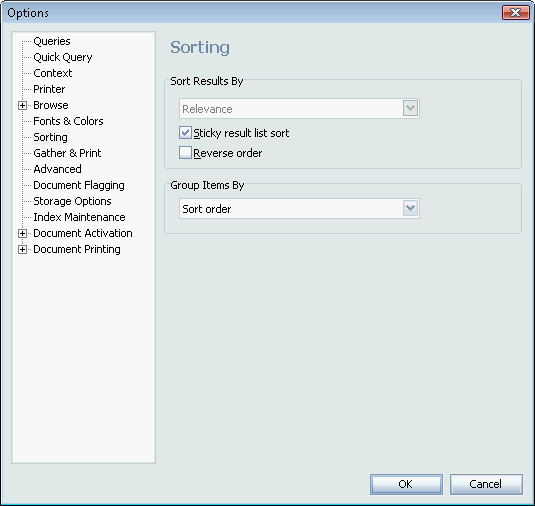Uncheck Sticky result list sort
Viewport: 535px width, 506px height.
coord(185,132)
